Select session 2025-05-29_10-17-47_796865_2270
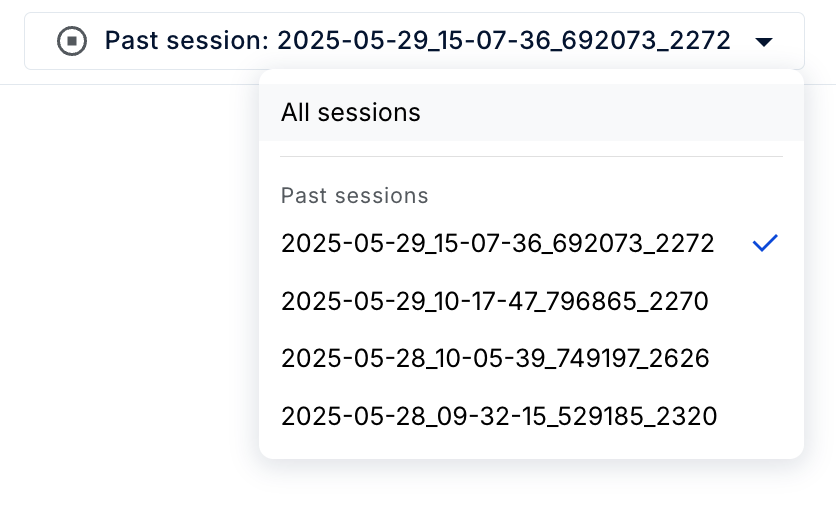 531,301
